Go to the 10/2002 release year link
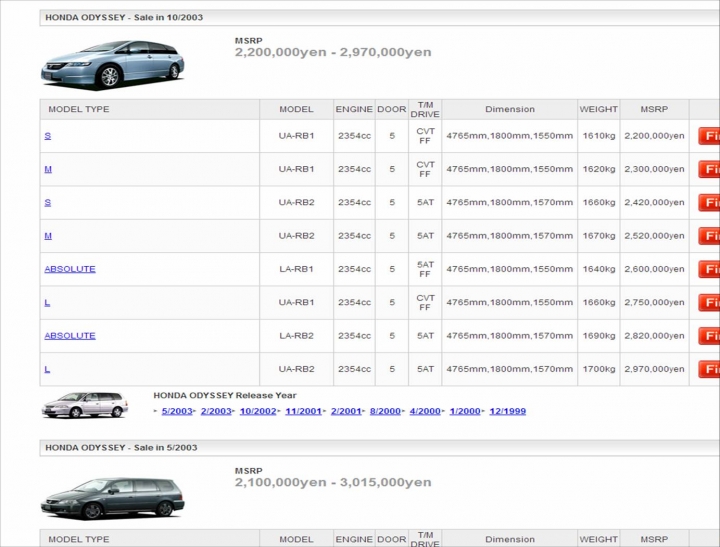The width and height of the screenshot is (720, 547). pyautogui.click(x=258, y=411)
